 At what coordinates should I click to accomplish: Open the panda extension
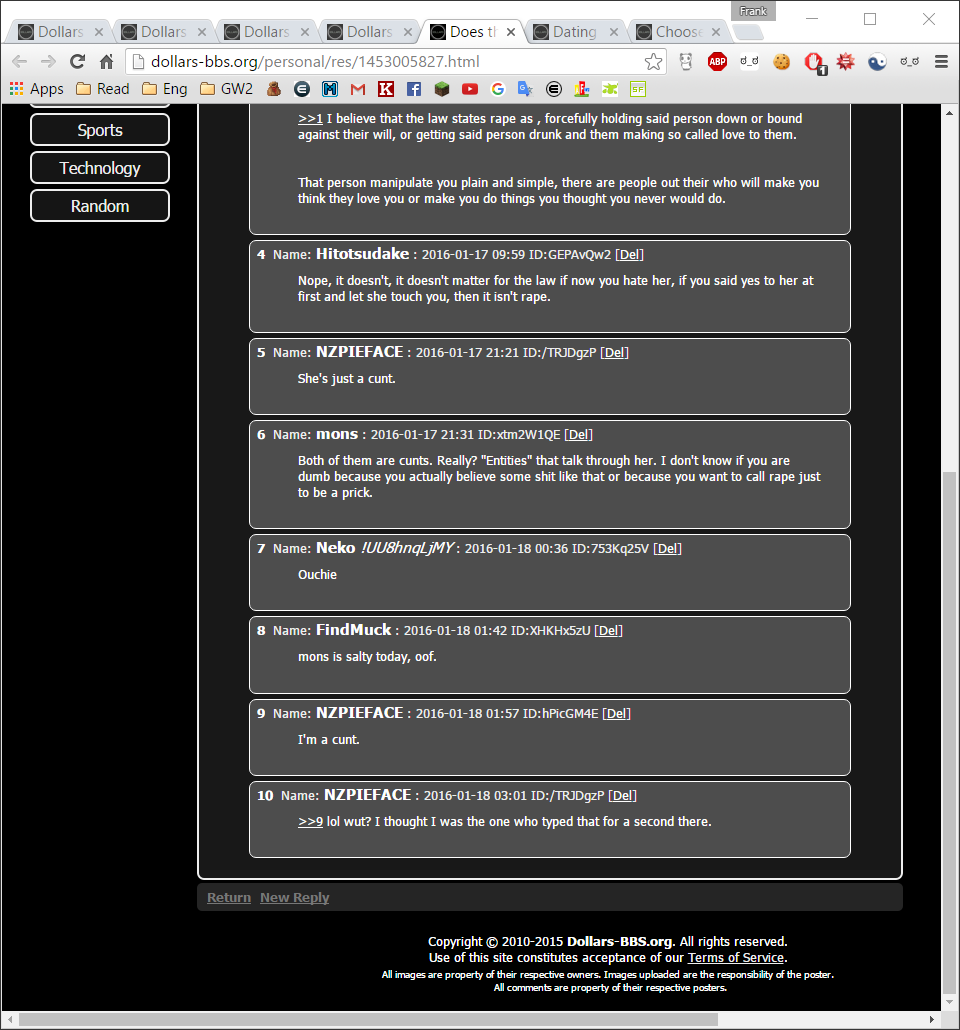pyautogui.click(x=686, y=62)
